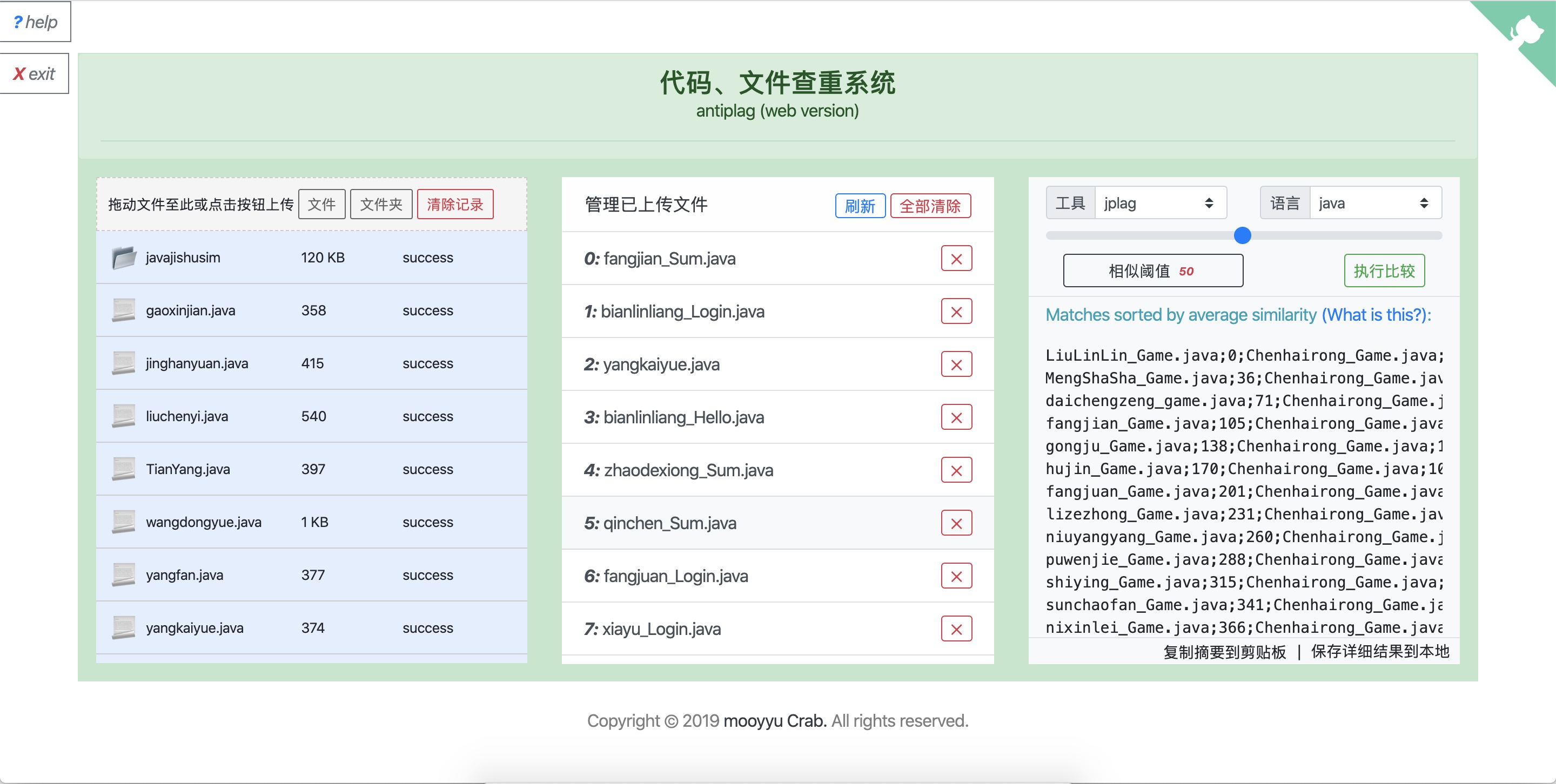Click the javajishusim folder icon
This screenshot has width=1556, height=784.
pyautogui.click(x=124, y=258)
